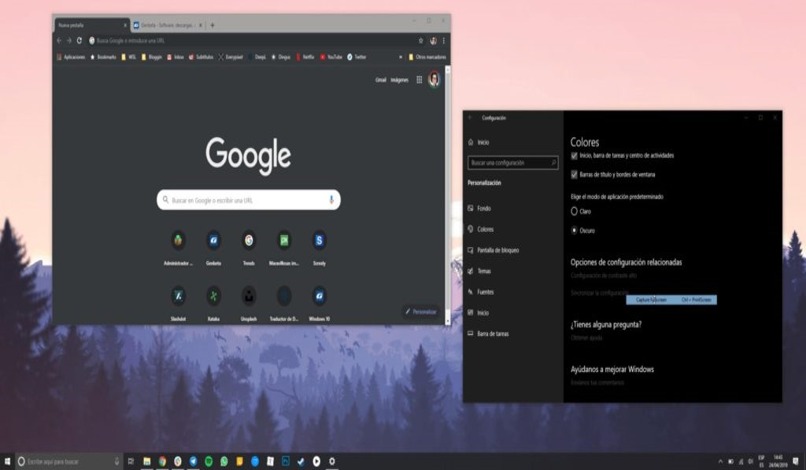Image resolution: width=806 pixels, height=470 pixels.
Task: Open the Google apps grid icon
Action: 419,79
